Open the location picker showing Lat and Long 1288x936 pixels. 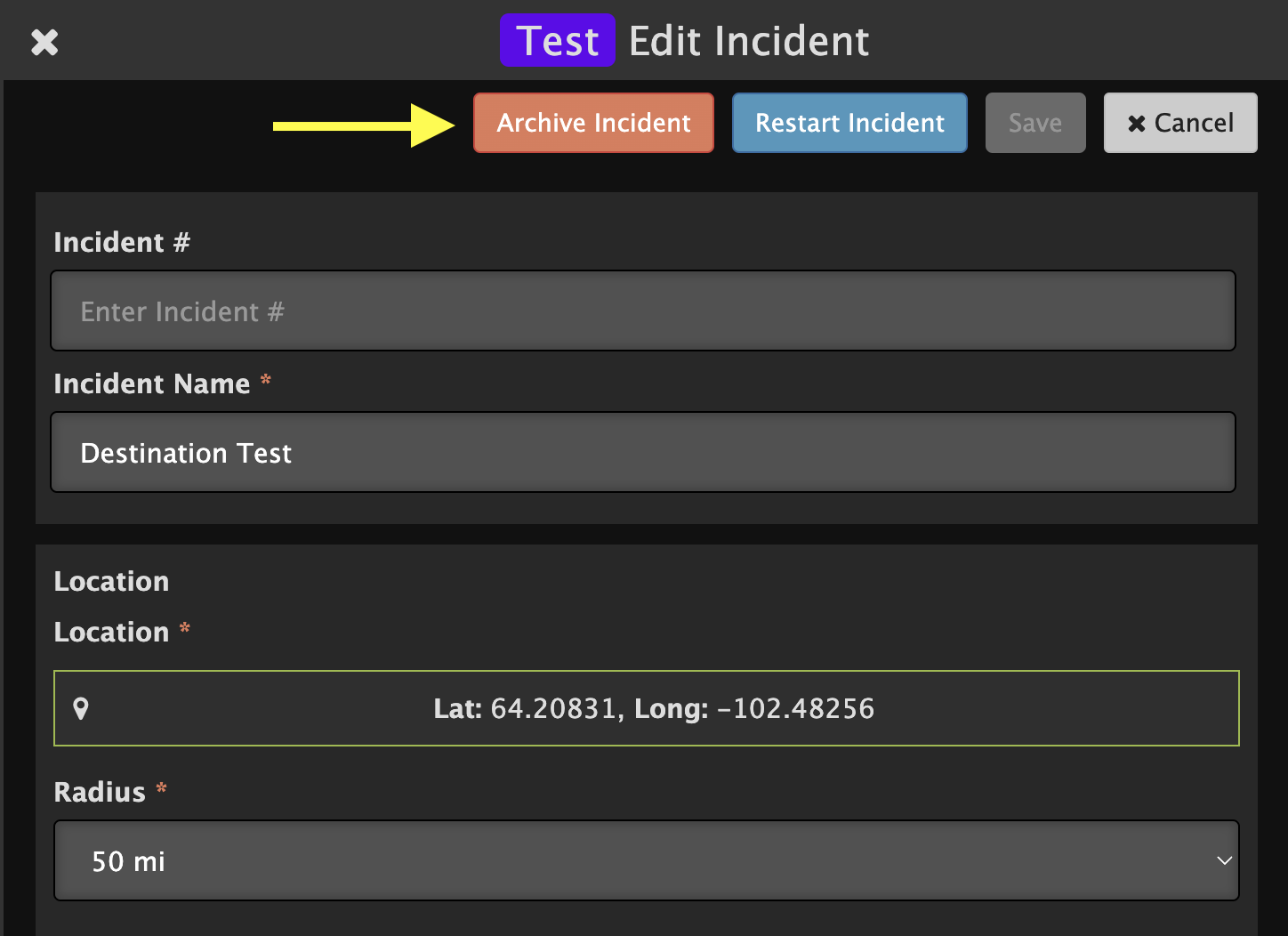point(647,708)
